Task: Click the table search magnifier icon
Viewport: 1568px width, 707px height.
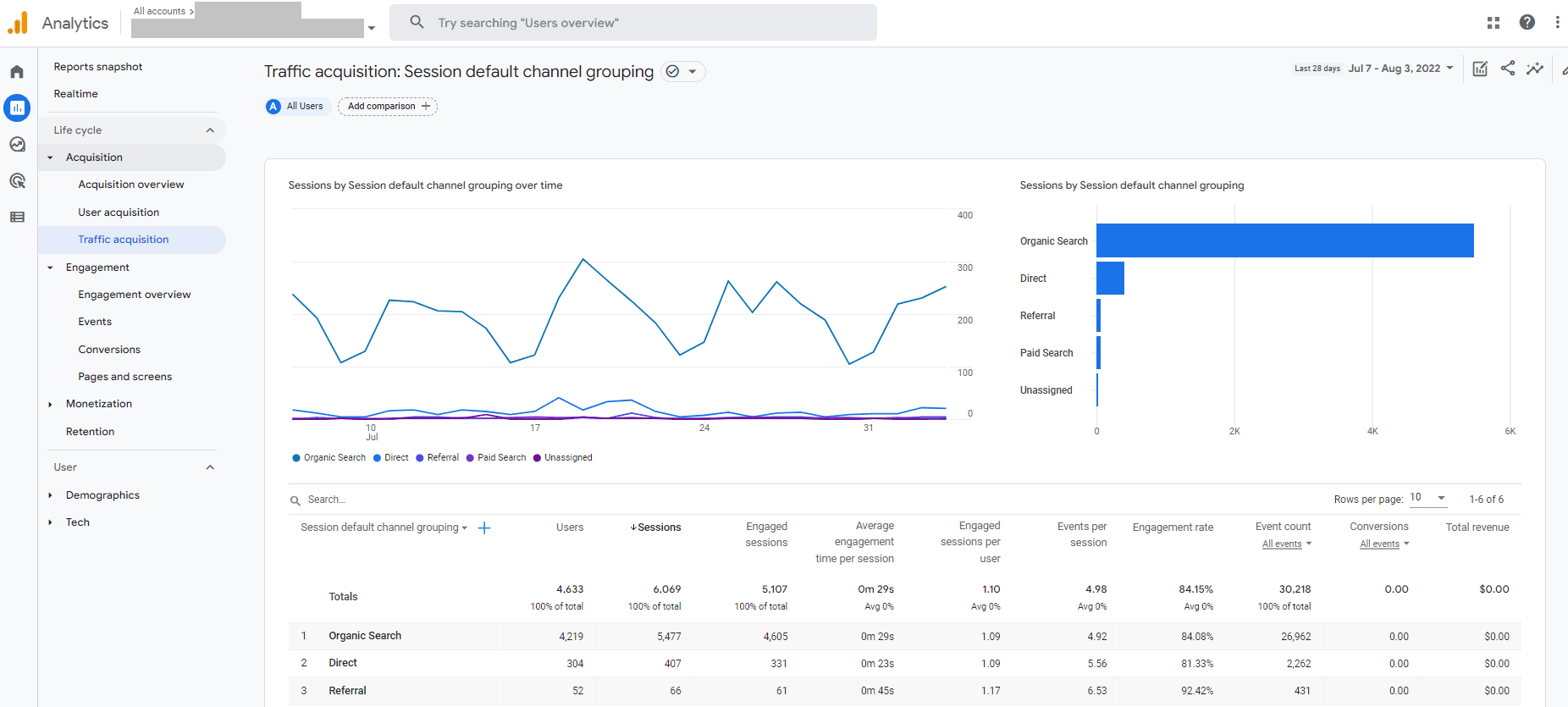Action: 295,500
